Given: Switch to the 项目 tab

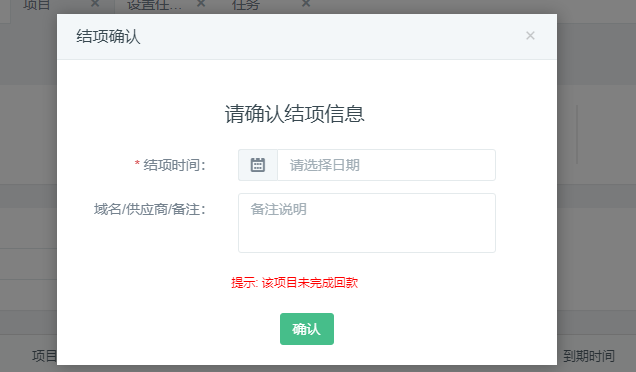Looking at the screenshot, I should (37, 5).
